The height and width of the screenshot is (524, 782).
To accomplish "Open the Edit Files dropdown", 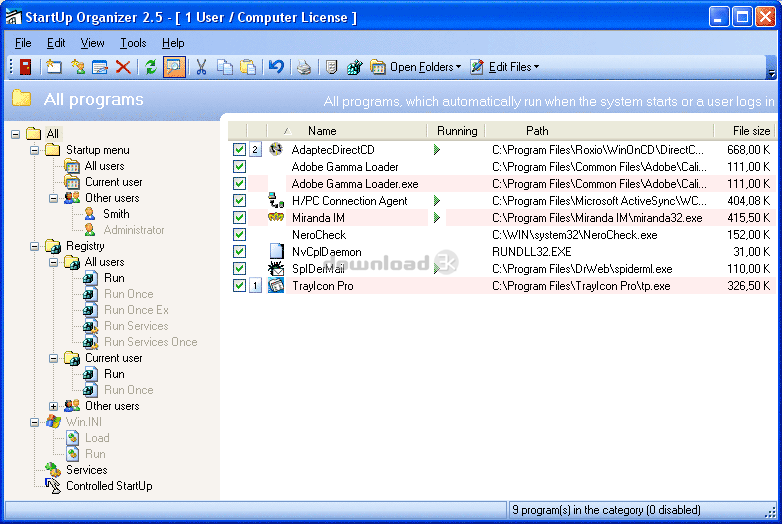I will 504,67.
